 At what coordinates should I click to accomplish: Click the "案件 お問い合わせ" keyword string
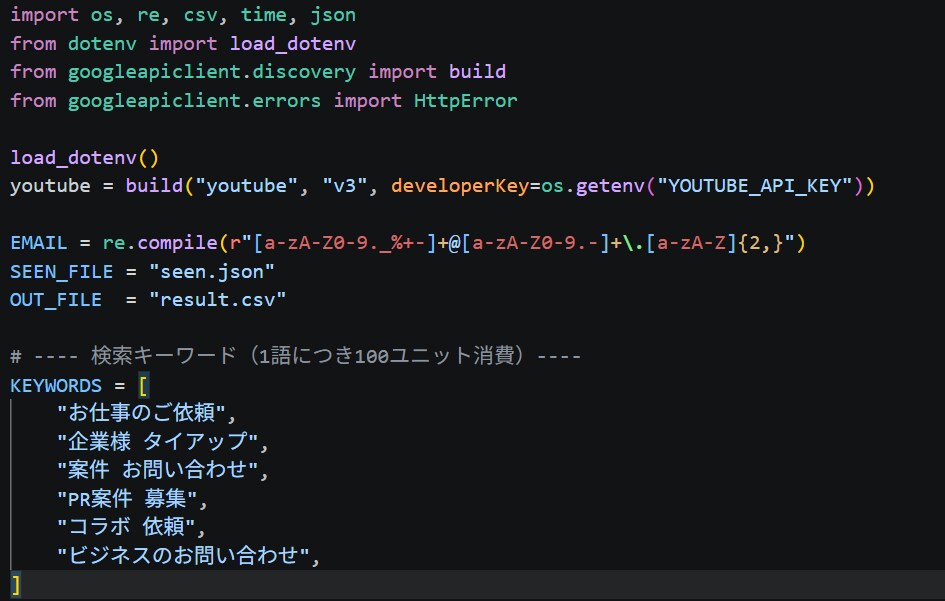tap(158, 470)
